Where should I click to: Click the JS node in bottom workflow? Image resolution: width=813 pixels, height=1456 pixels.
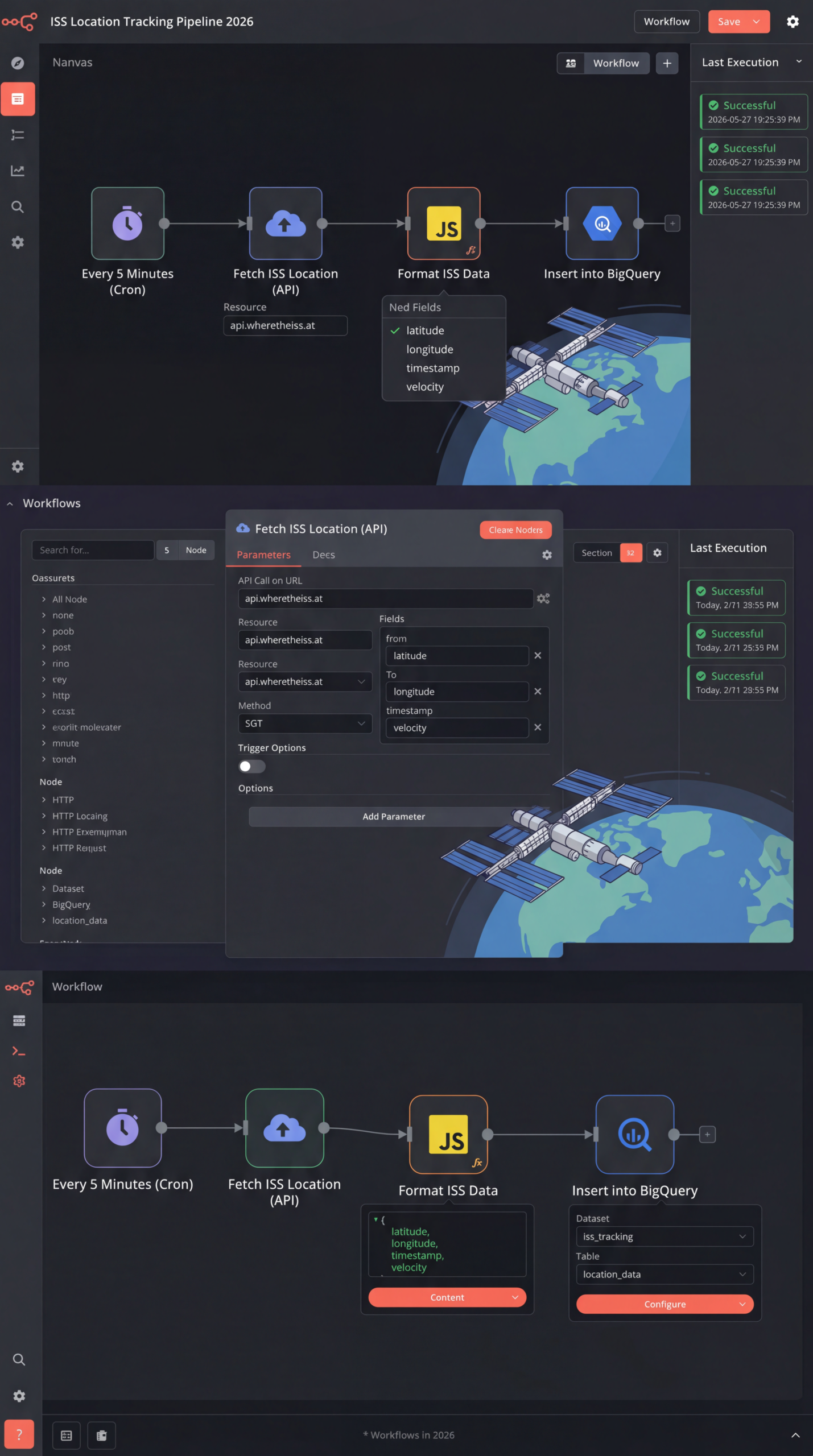pos(448,1135)
